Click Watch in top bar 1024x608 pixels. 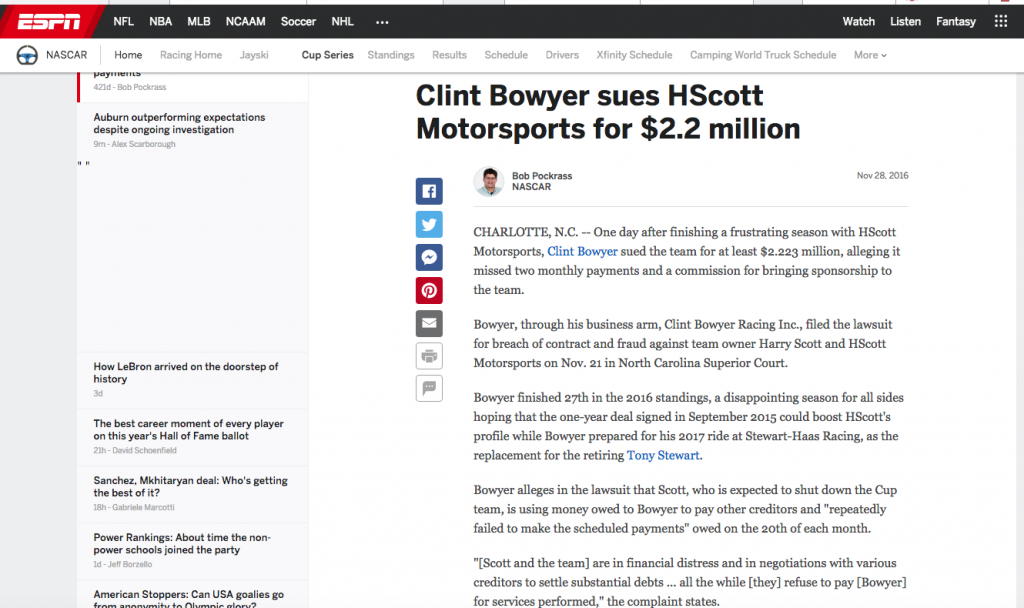coord(858,22)
